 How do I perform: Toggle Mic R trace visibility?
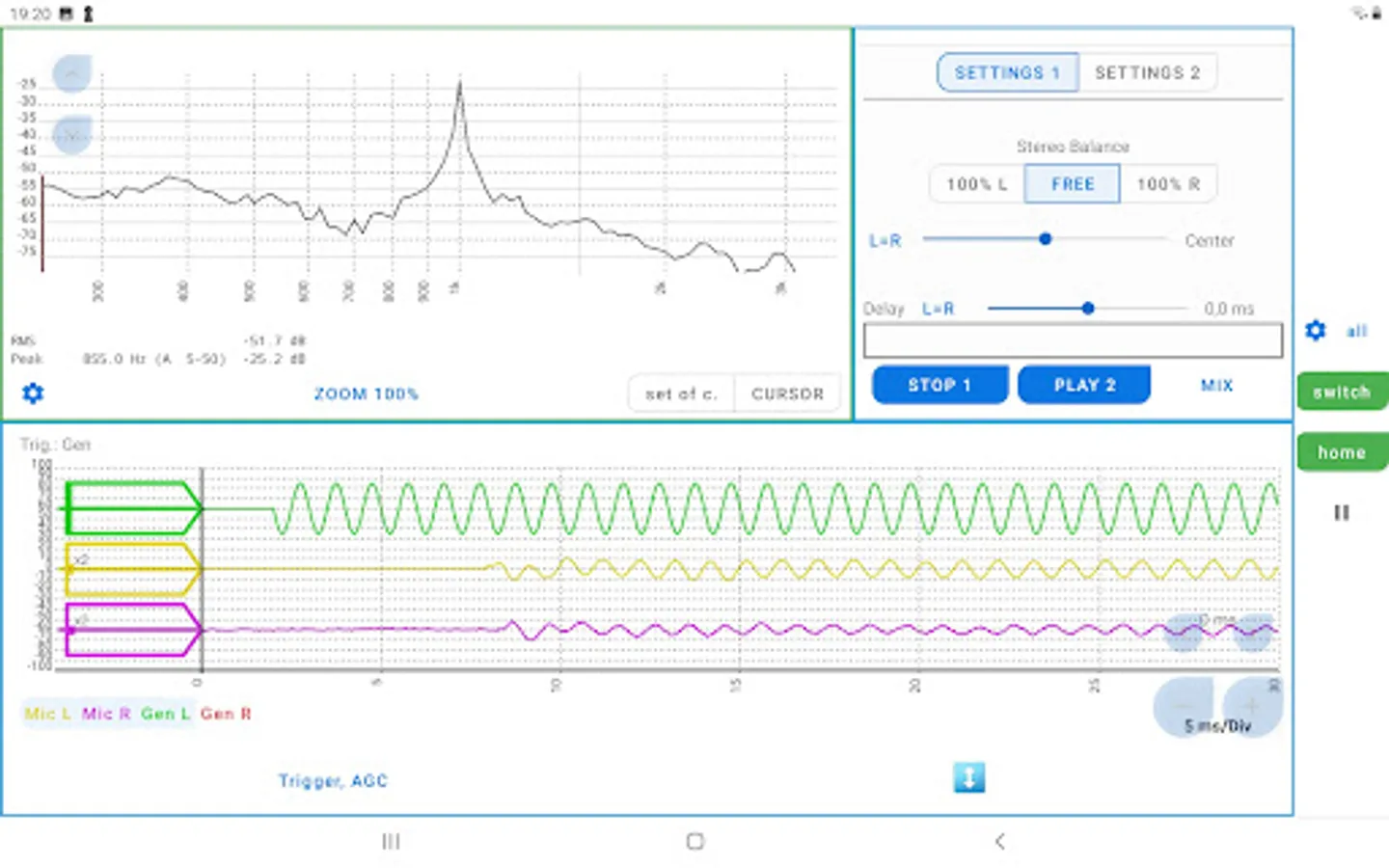(x=106, y=714)
